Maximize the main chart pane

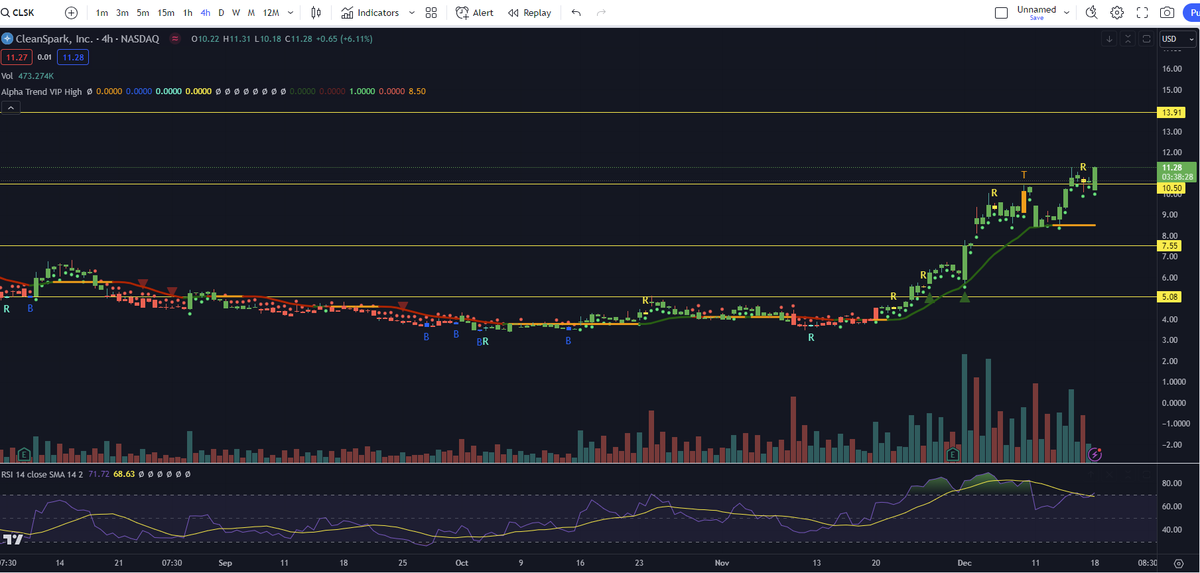pyautogui.click(x=1145, y=39)
